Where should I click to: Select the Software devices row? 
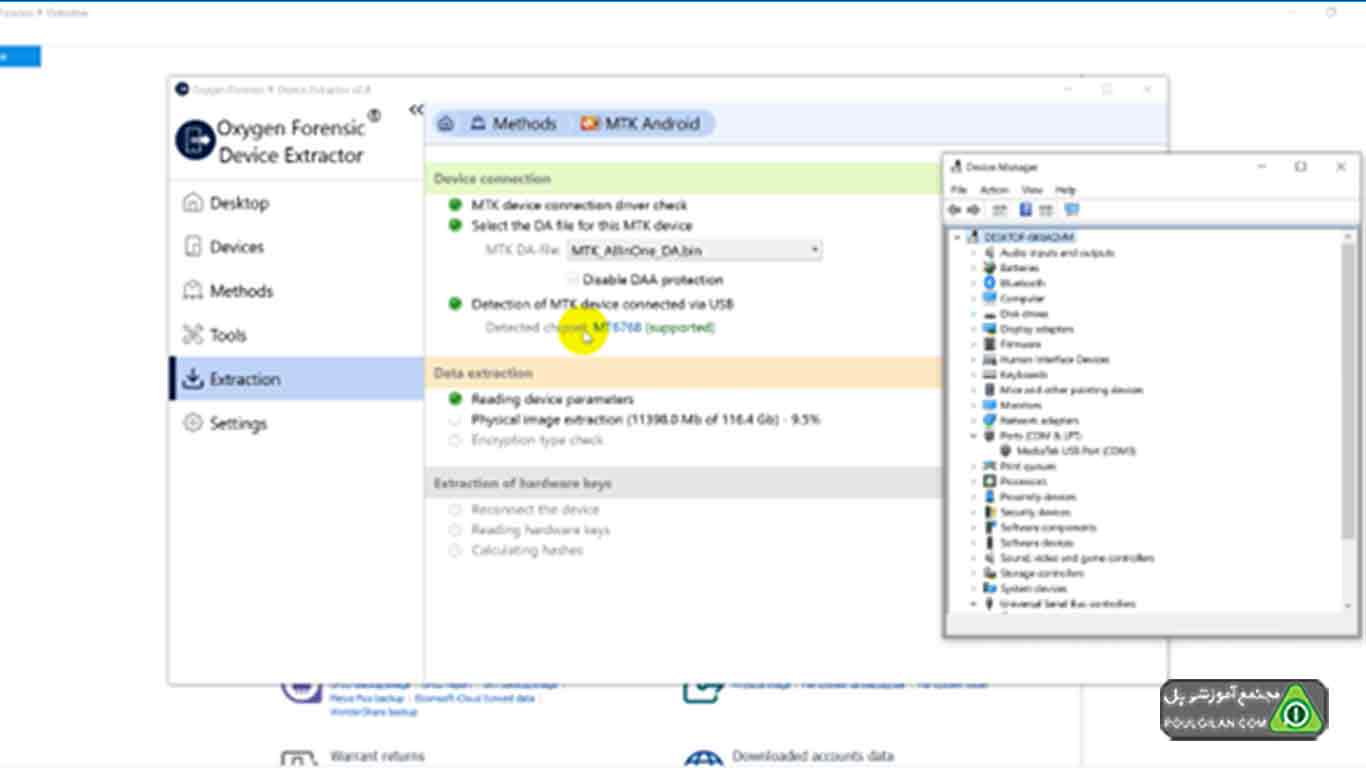pos(1036,543)
